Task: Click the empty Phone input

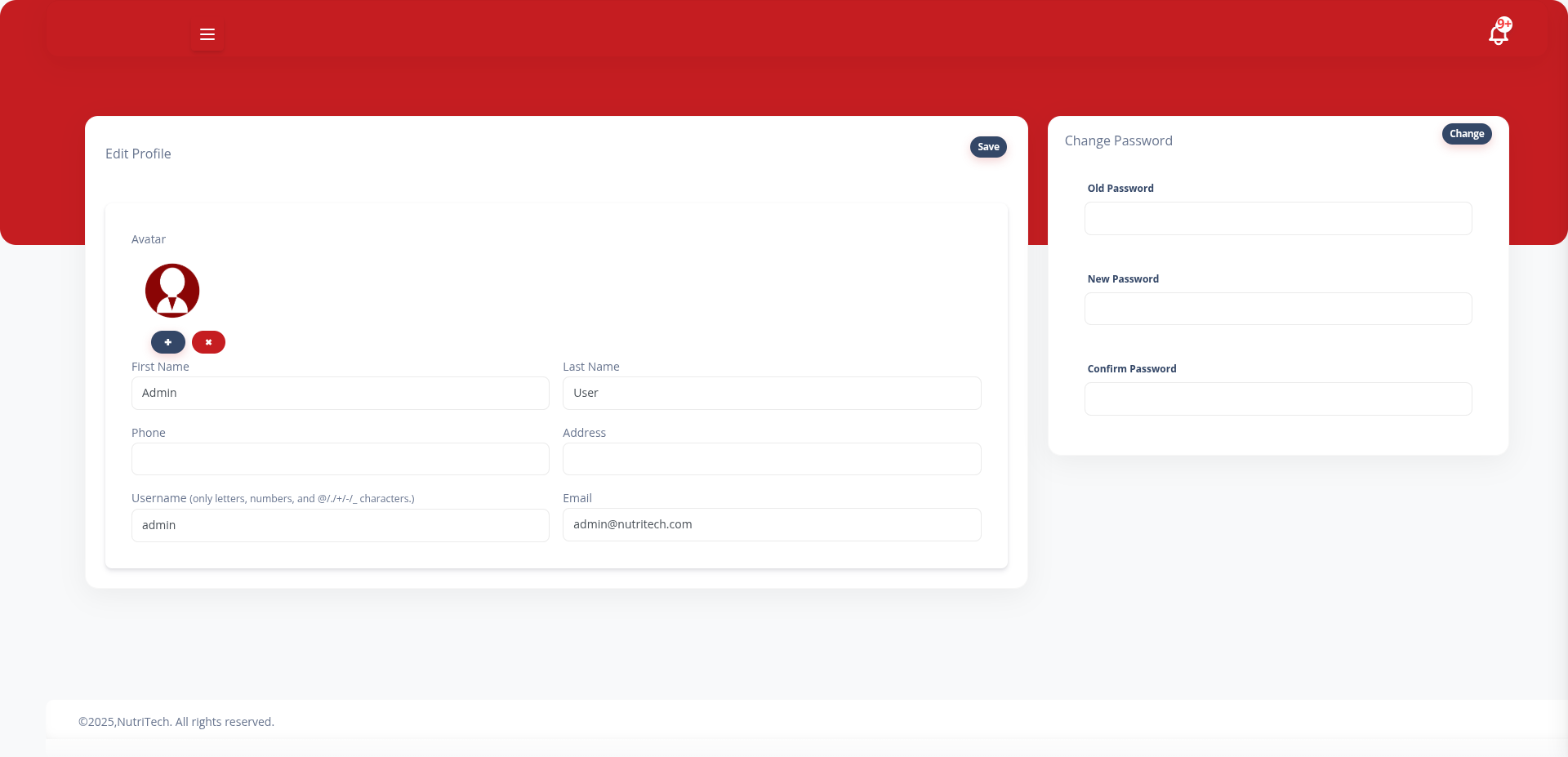Action: pos(340,459)
